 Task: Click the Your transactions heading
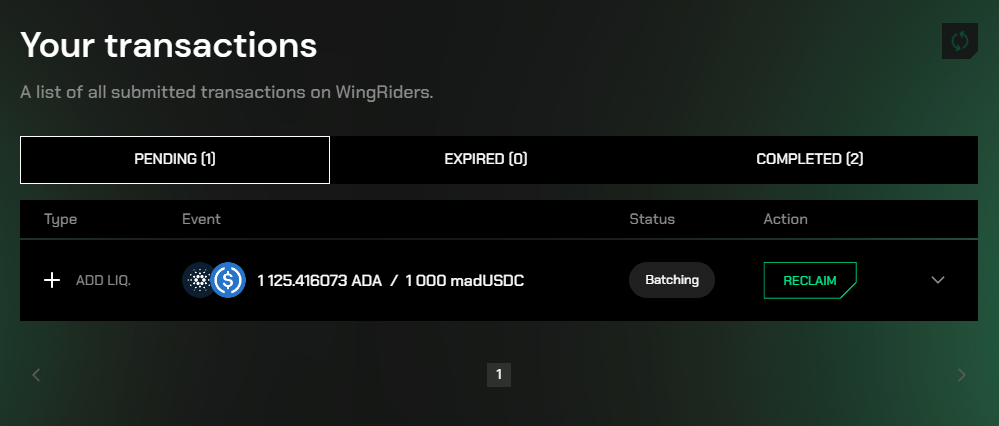pyautogui.click(x=169, y=45)
